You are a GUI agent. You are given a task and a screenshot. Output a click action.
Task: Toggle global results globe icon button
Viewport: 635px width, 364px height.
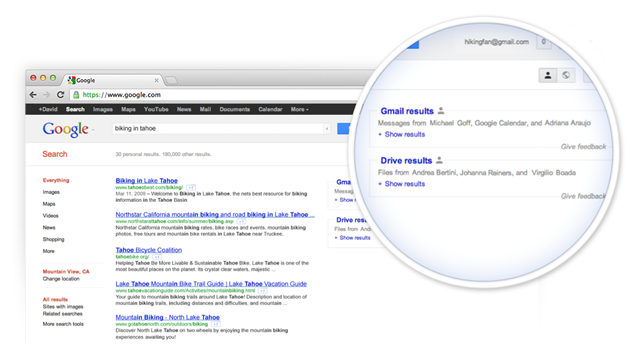tap(566, 75)
